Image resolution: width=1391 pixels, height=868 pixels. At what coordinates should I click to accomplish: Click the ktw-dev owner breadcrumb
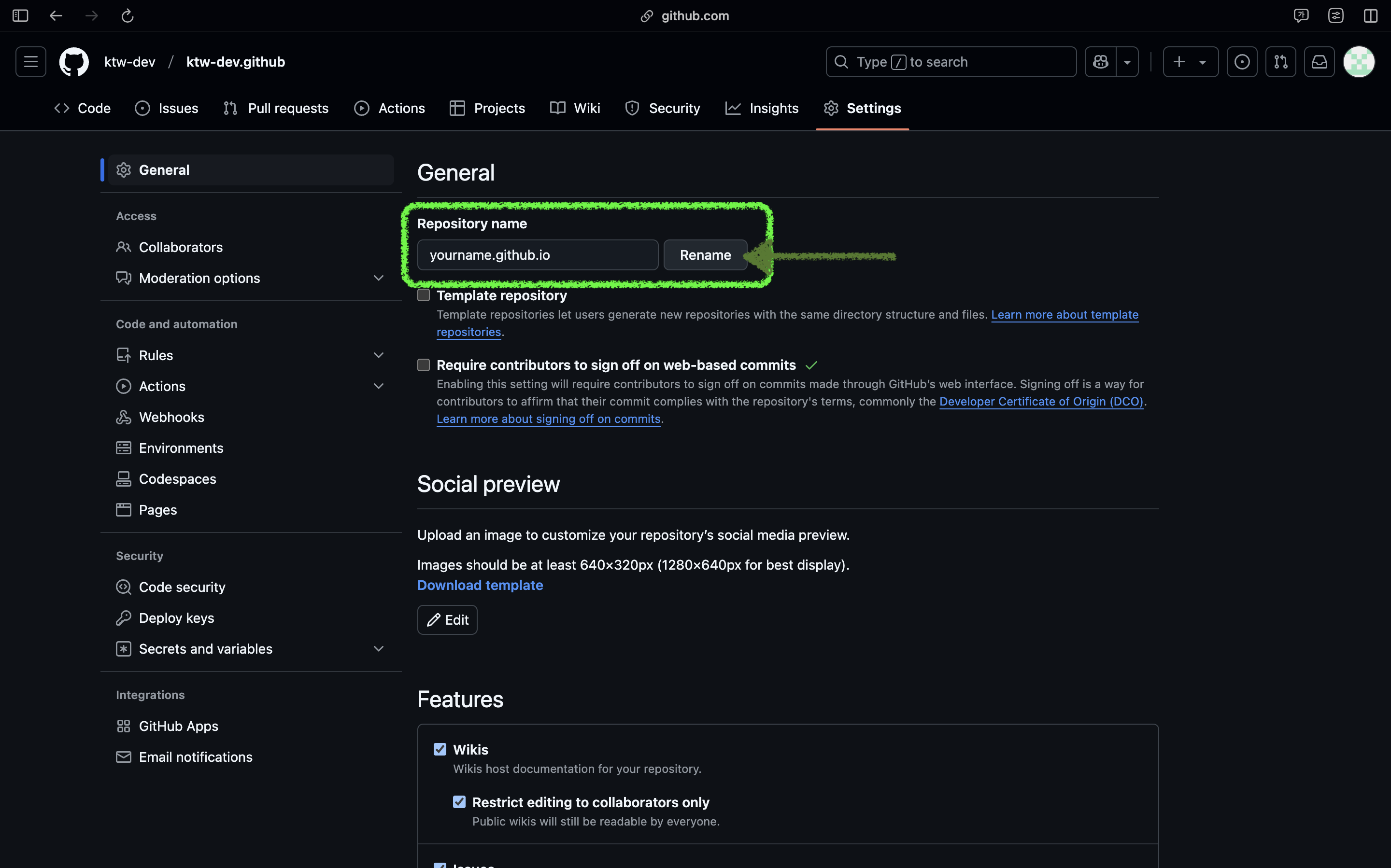(x=130, y=61)
